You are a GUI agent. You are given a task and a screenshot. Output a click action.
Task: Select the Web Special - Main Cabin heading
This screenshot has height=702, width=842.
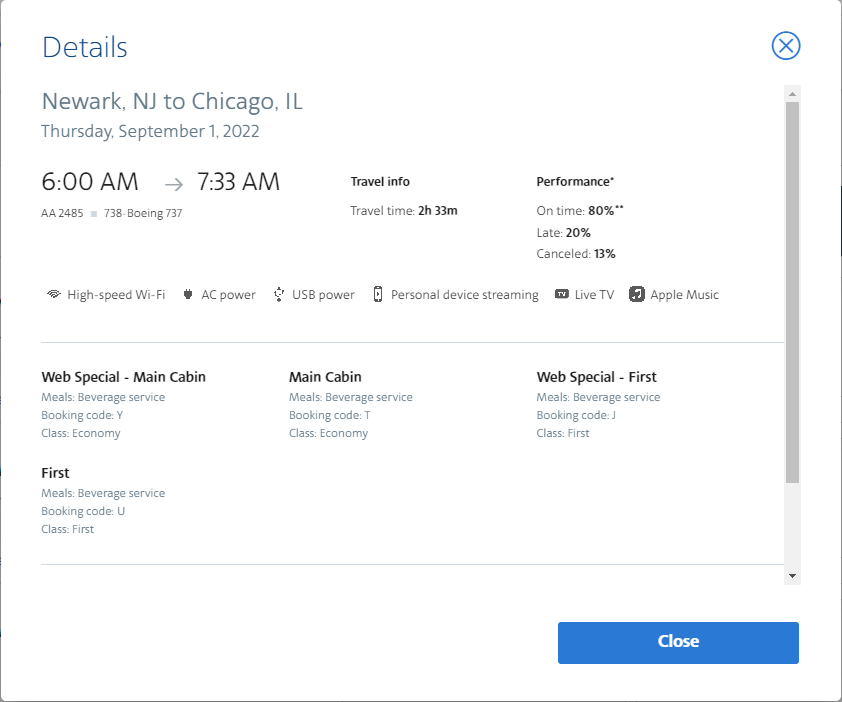click(123, 377)
